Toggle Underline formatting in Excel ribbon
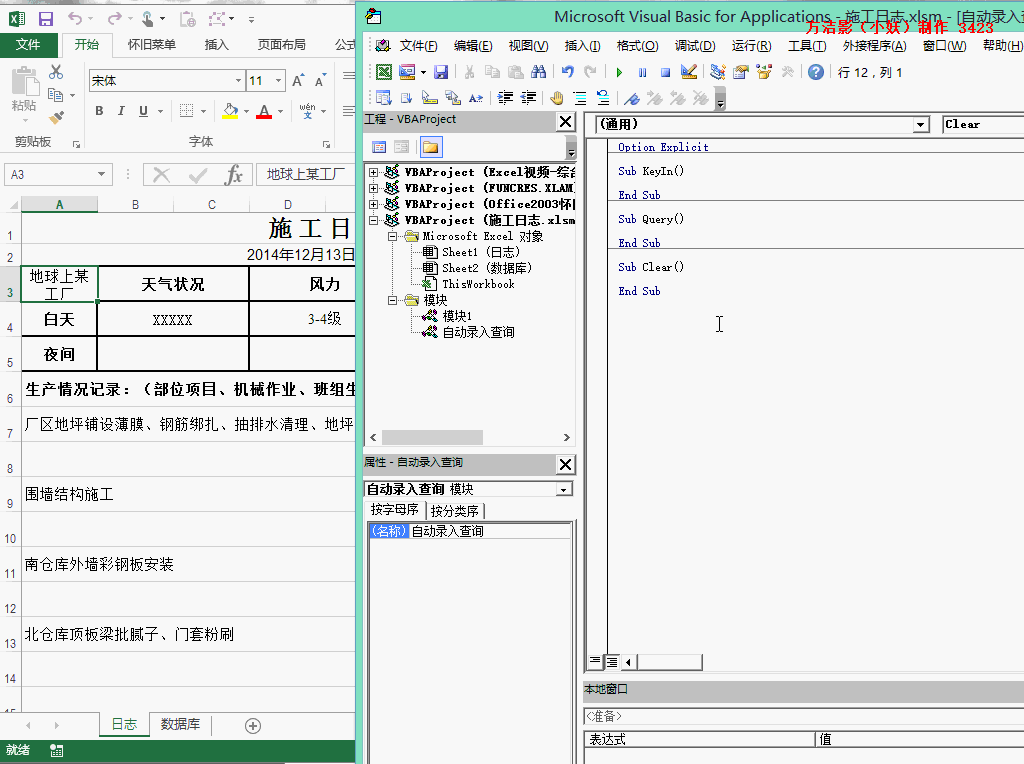This screenshot has height=764, width=1024. pyautogui.click(x=143, y=111)
